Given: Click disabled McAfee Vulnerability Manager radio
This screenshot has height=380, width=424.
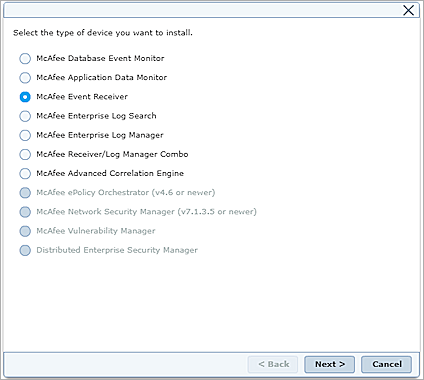Looking at the screenshot, I should coord(25,231).
